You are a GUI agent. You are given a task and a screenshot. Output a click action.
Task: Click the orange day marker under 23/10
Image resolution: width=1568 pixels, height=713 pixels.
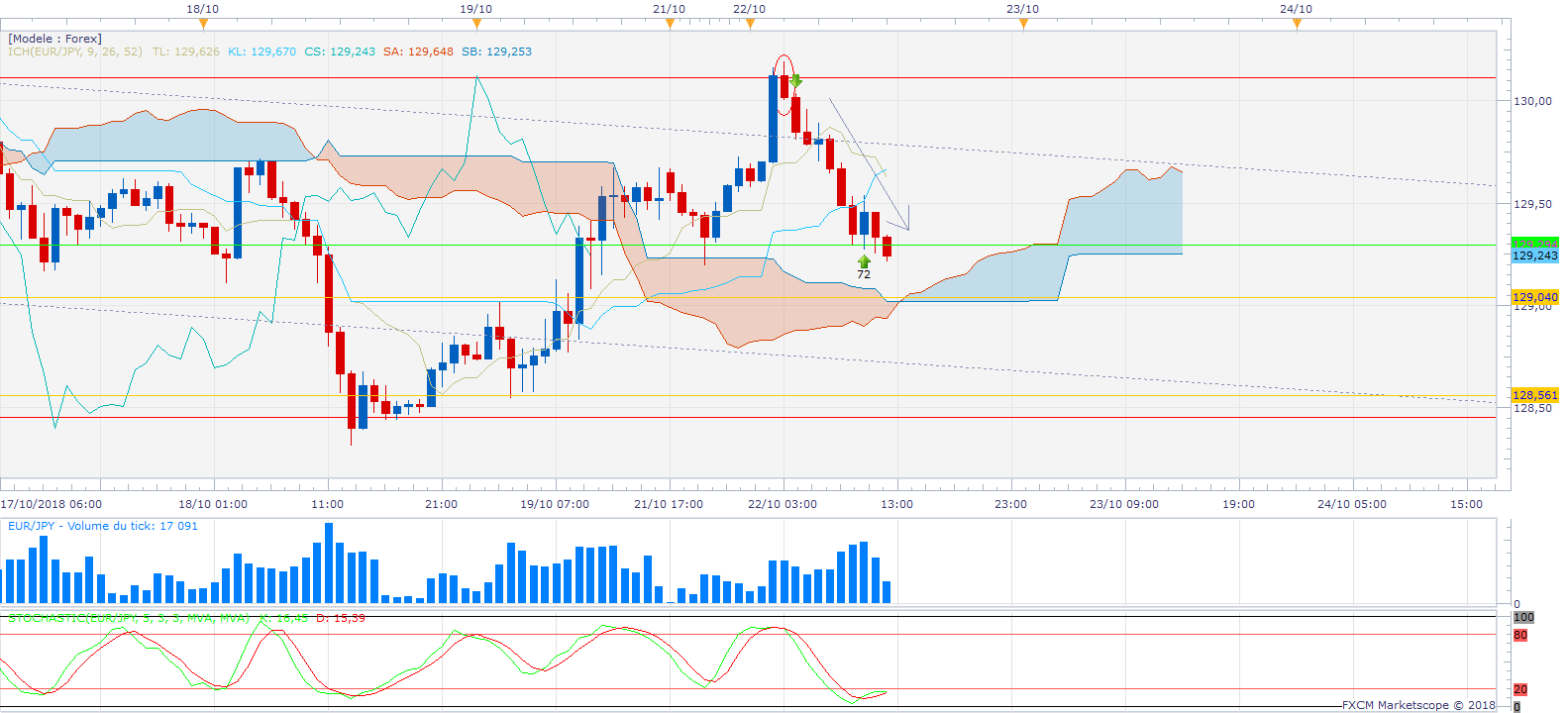pos(1023,24)
